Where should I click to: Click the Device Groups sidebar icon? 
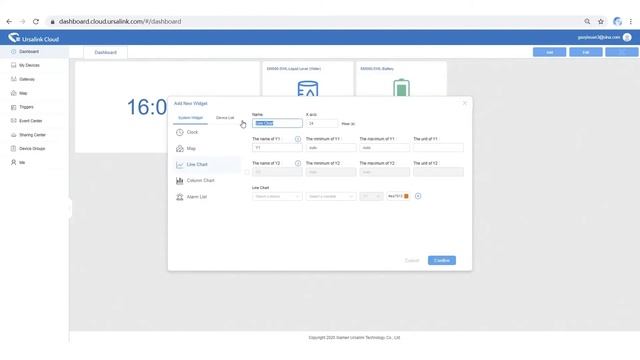[13, 149]
